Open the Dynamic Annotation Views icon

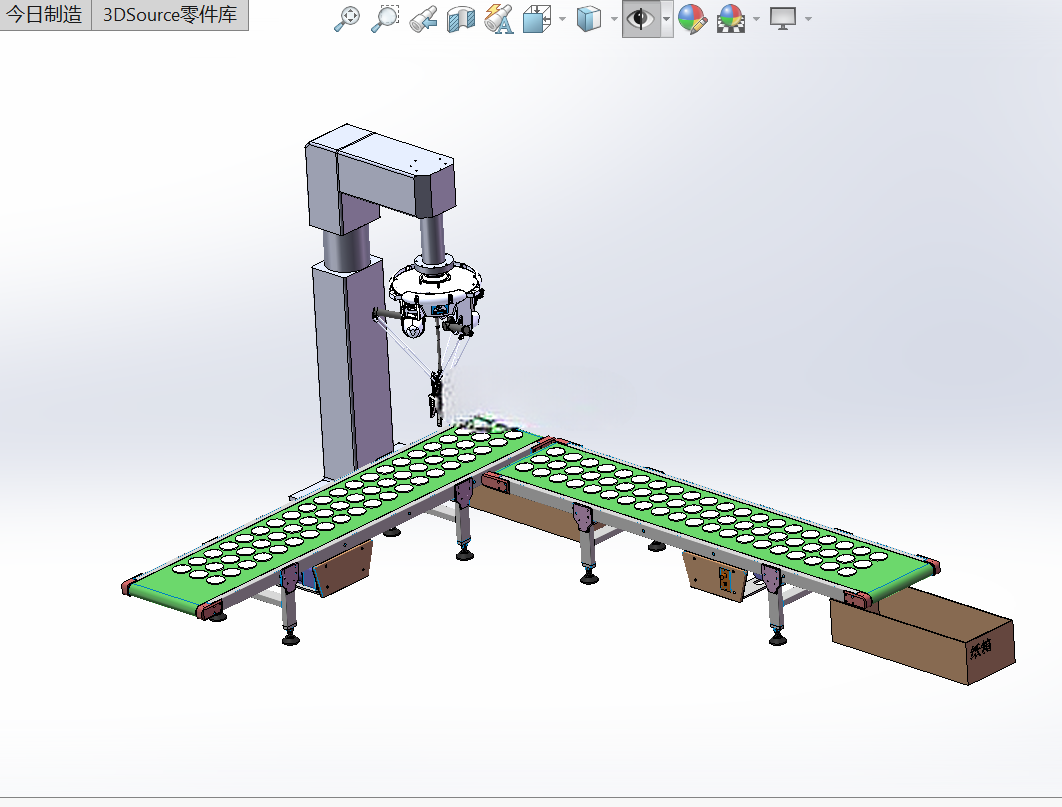(x=499, y=19)
